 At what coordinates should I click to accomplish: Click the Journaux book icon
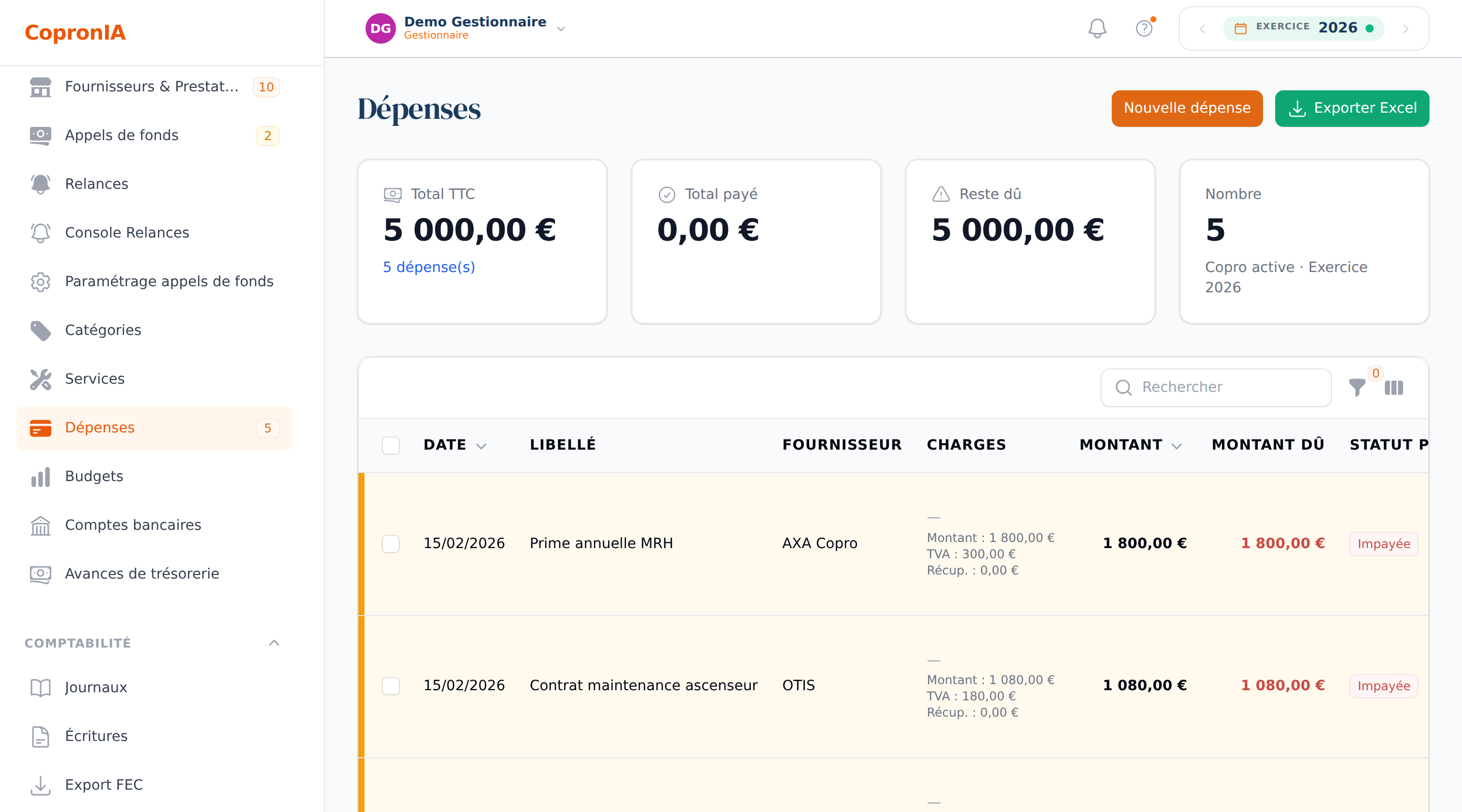40,688
